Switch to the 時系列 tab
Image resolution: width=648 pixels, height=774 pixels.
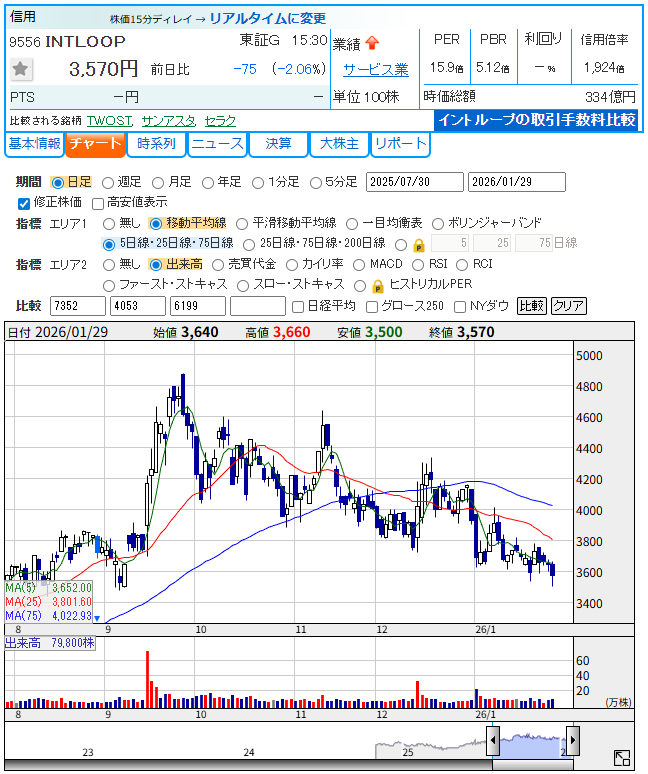click(x=156, y=144)
